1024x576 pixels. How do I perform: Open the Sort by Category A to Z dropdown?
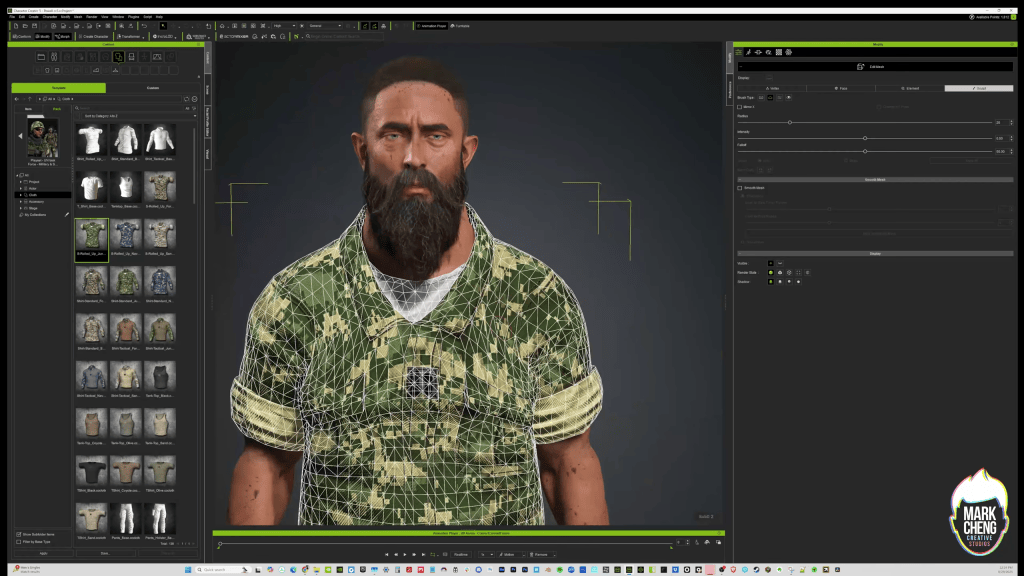click(x=137, y=116)
